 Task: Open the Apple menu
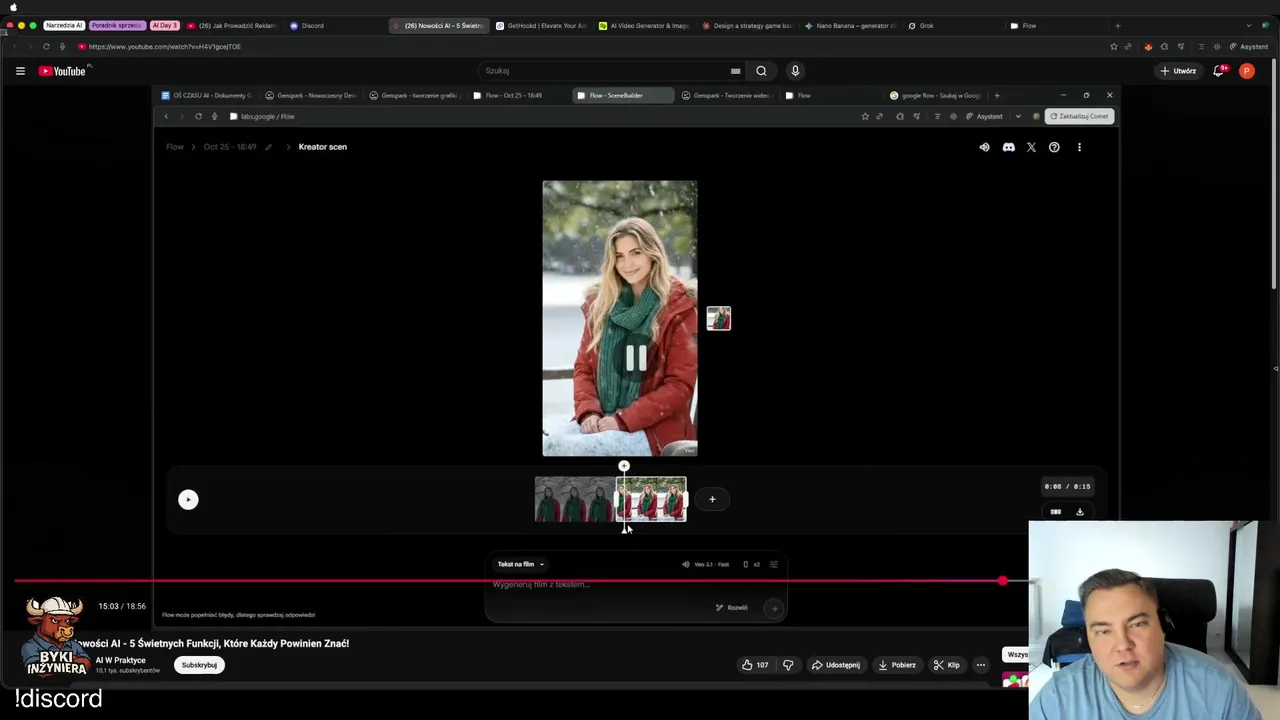[13, 7]
